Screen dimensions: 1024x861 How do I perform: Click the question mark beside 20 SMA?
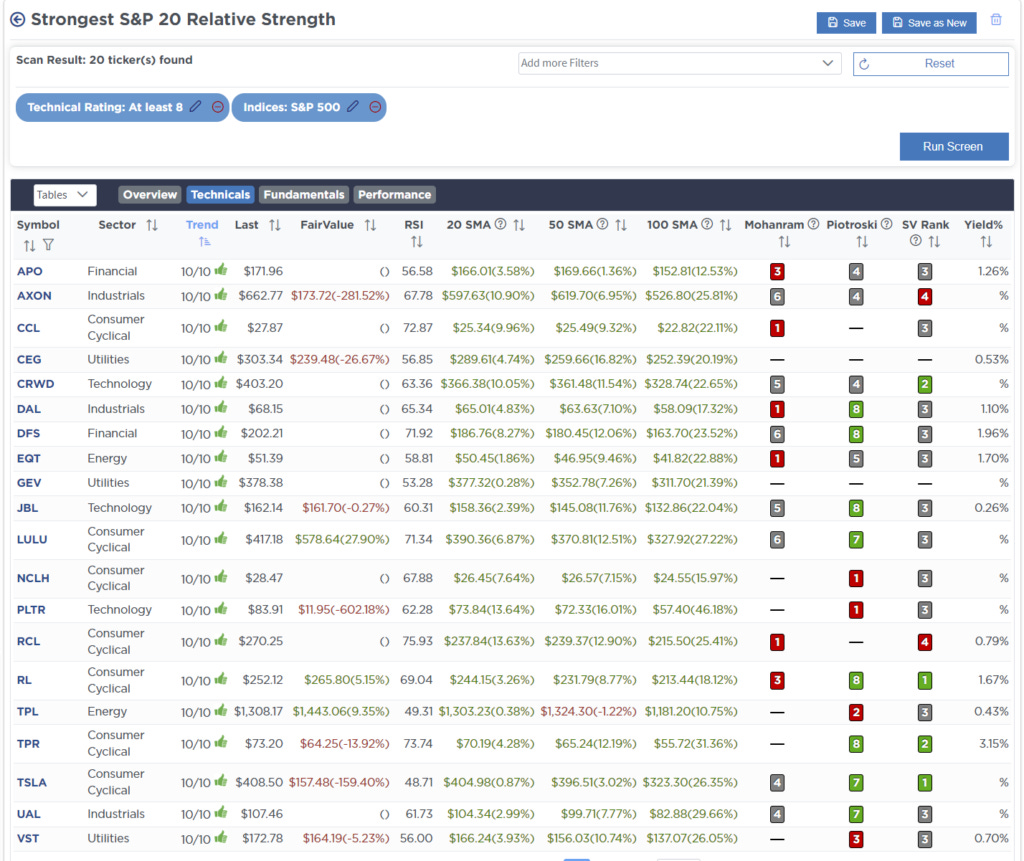(x=500, y=224)
